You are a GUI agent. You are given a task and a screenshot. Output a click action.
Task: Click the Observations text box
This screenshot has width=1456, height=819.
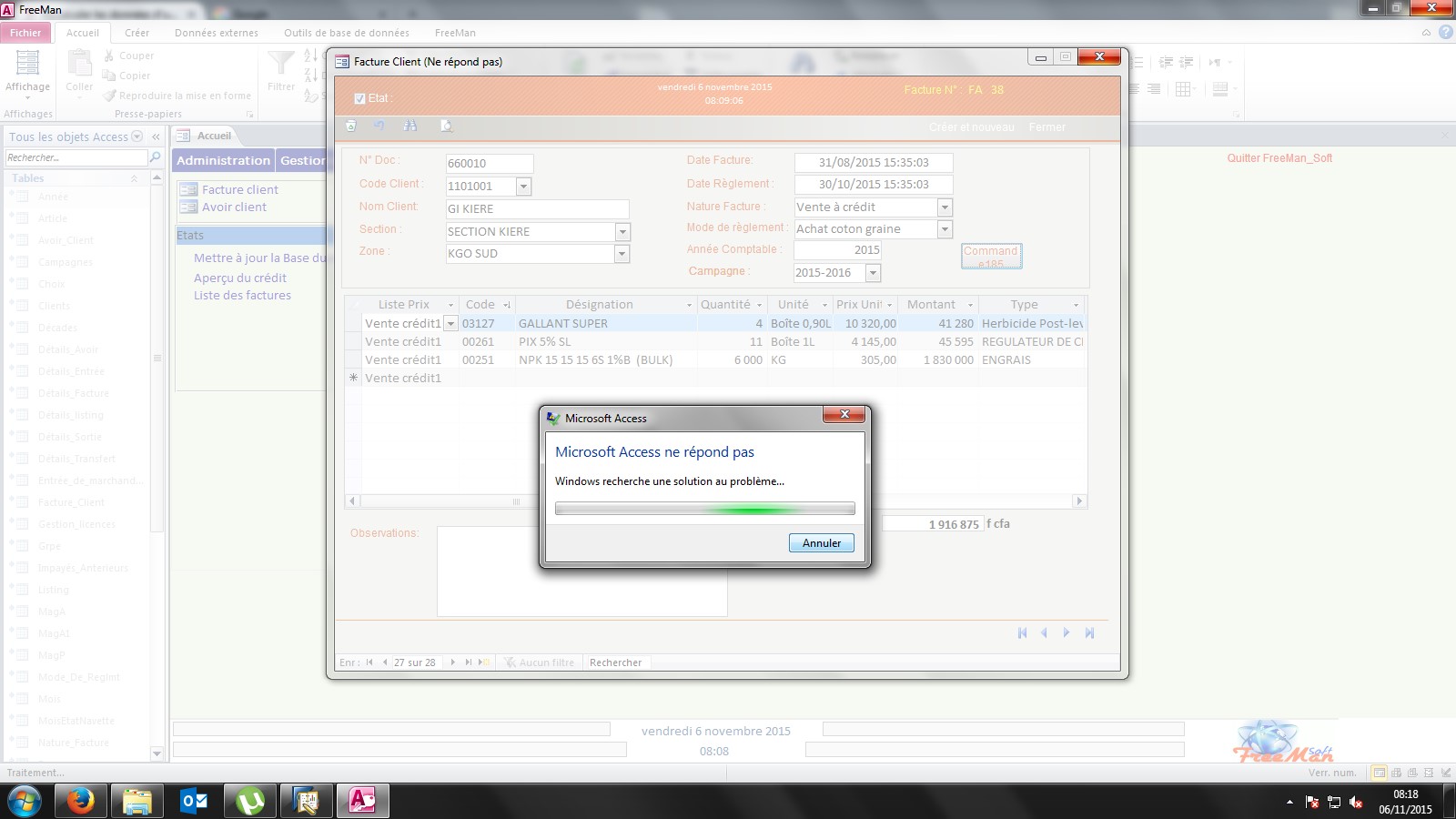click(x=582, y=571)
